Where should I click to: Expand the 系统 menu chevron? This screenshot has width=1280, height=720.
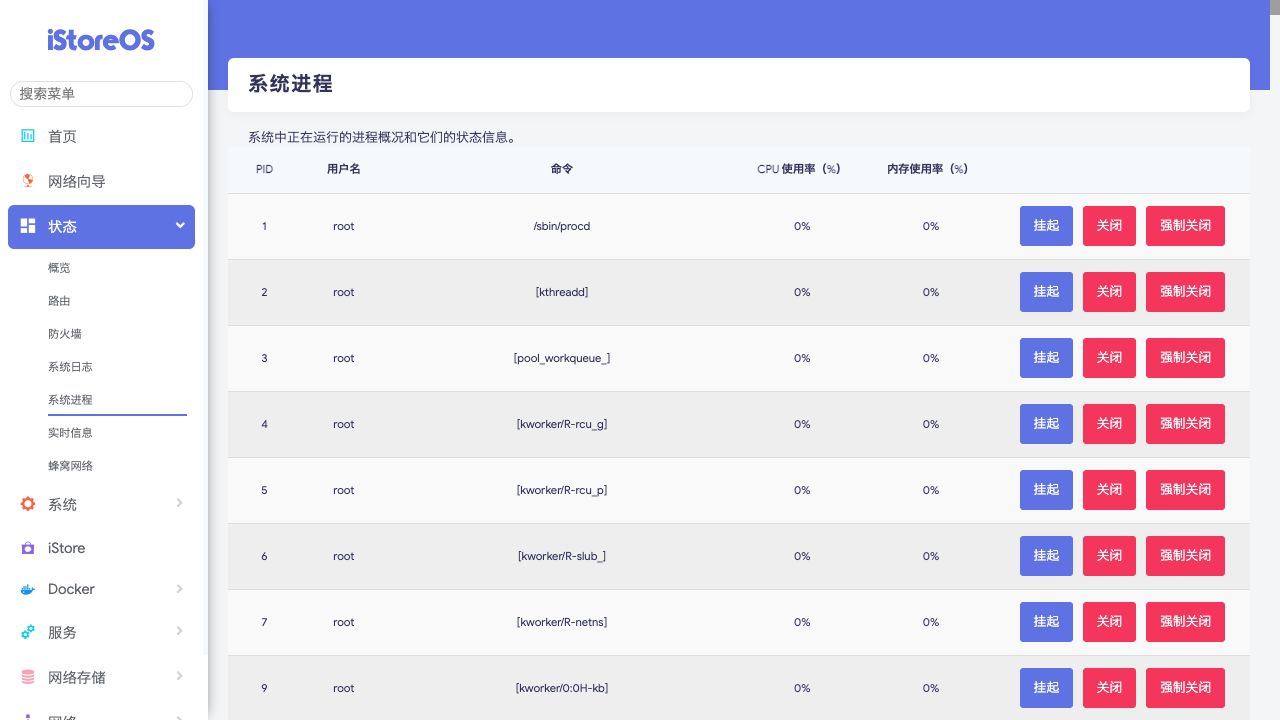[x=180, y=503]
